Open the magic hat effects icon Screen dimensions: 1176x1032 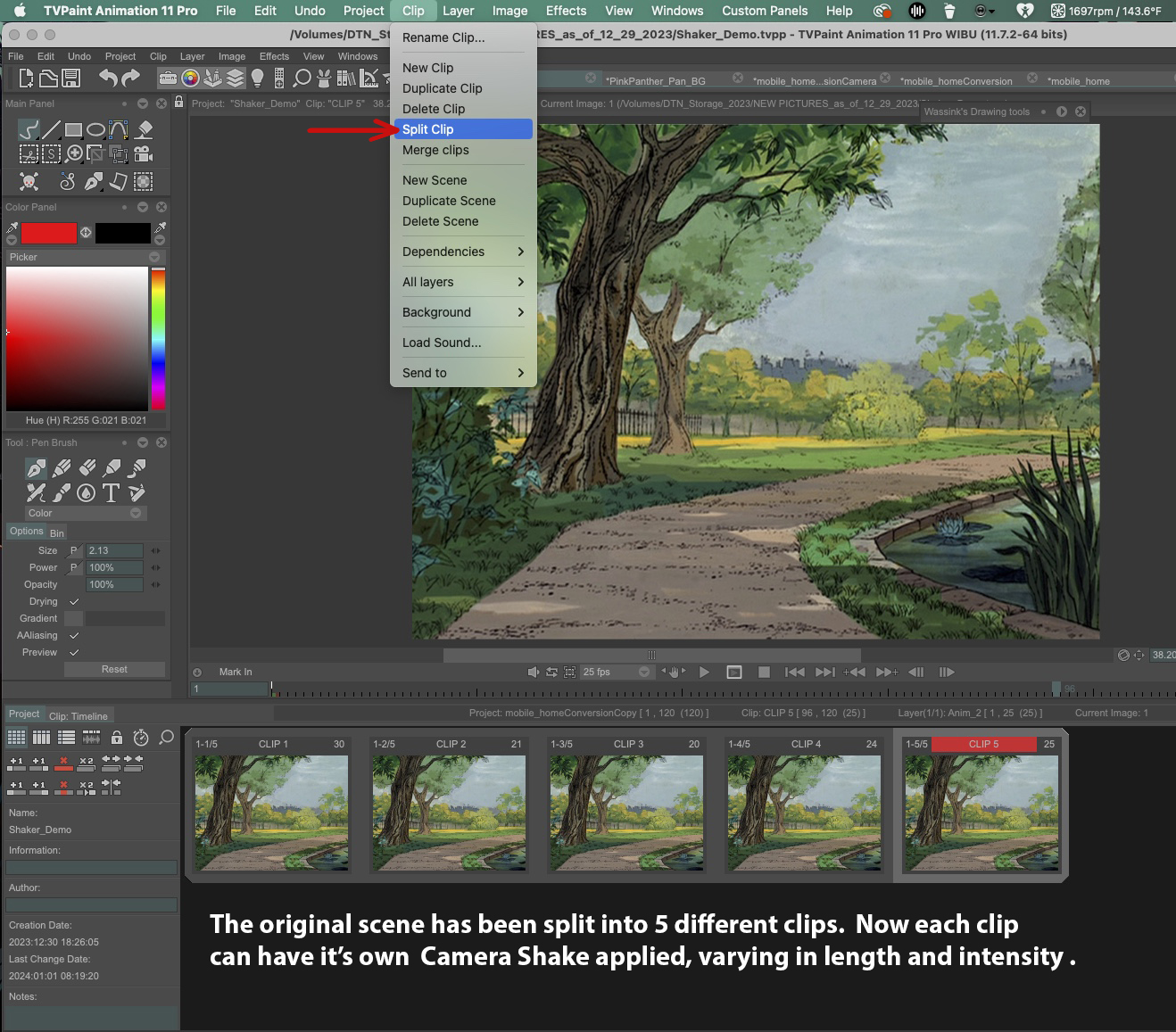click(324, 78)
